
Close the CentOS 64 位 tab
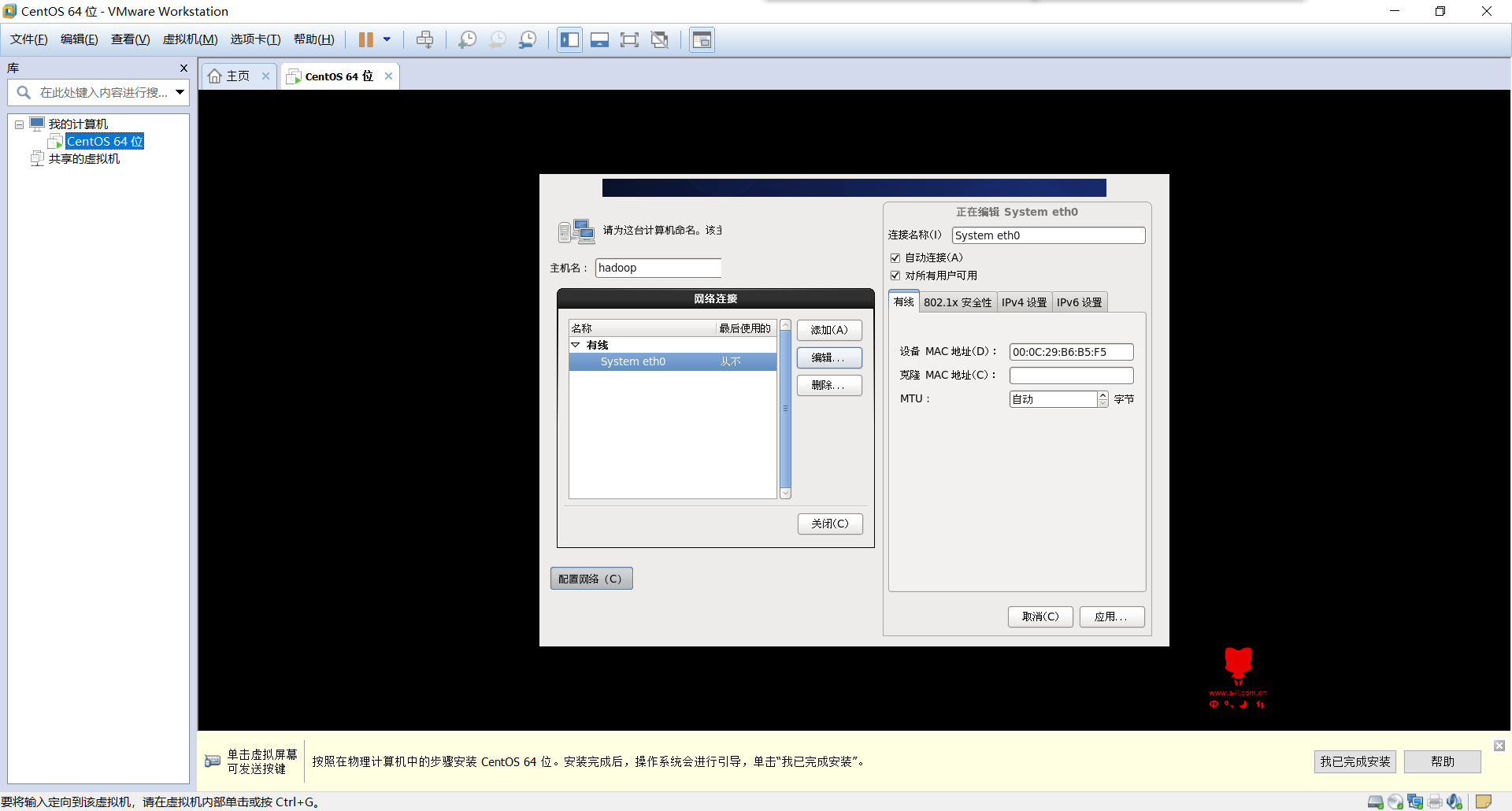point(389,76)
